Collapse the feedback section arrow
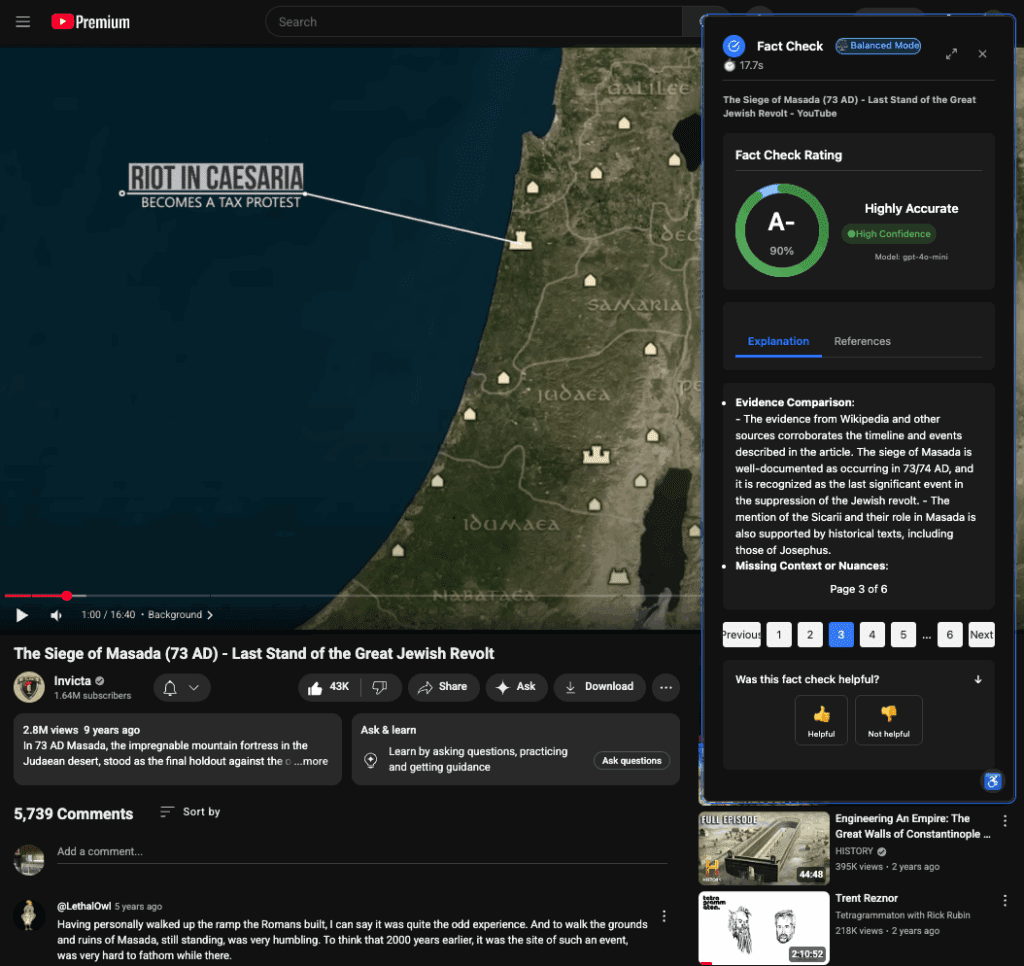 point(978,680)
